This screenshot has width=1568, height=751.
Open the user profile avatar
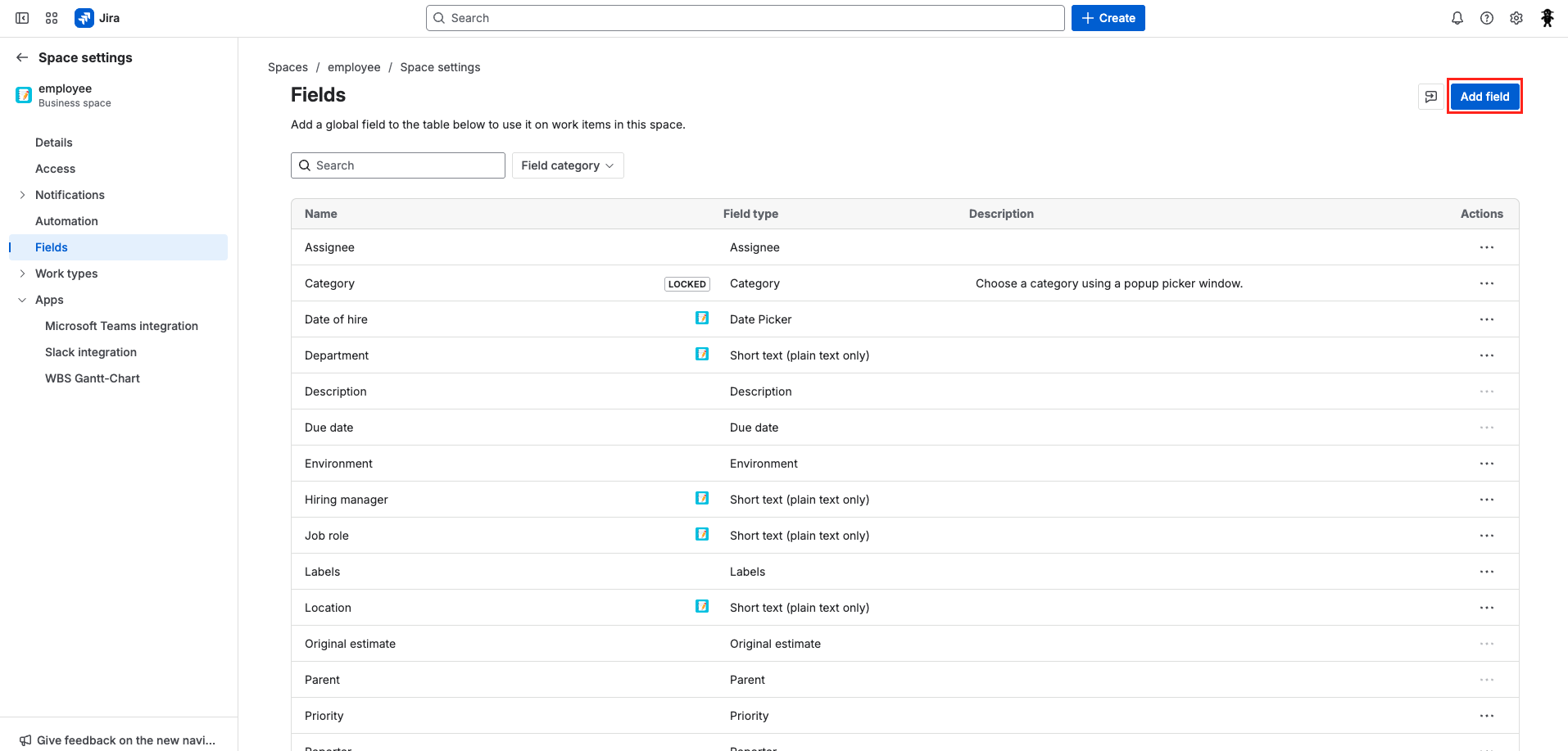[x=1547, y=18]
